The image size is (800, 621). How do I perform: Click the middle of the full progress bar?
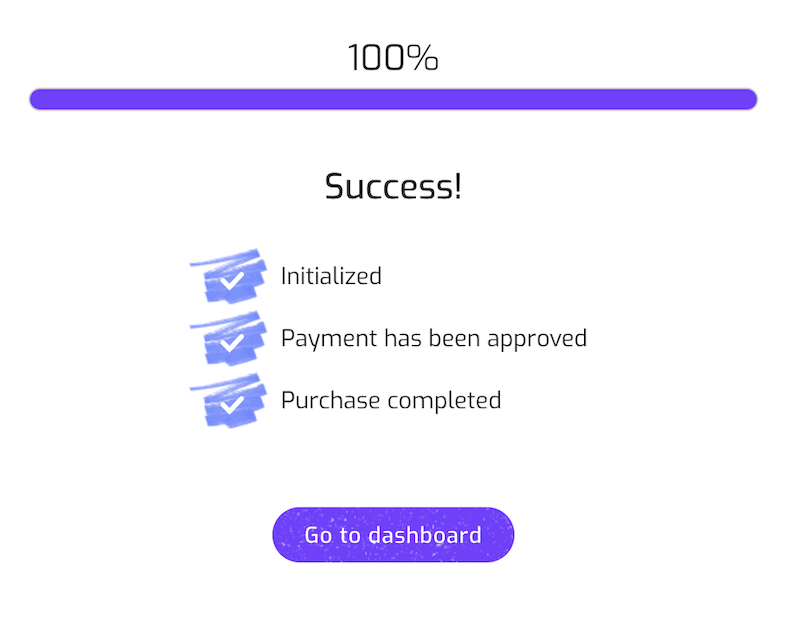coord(393,99)
